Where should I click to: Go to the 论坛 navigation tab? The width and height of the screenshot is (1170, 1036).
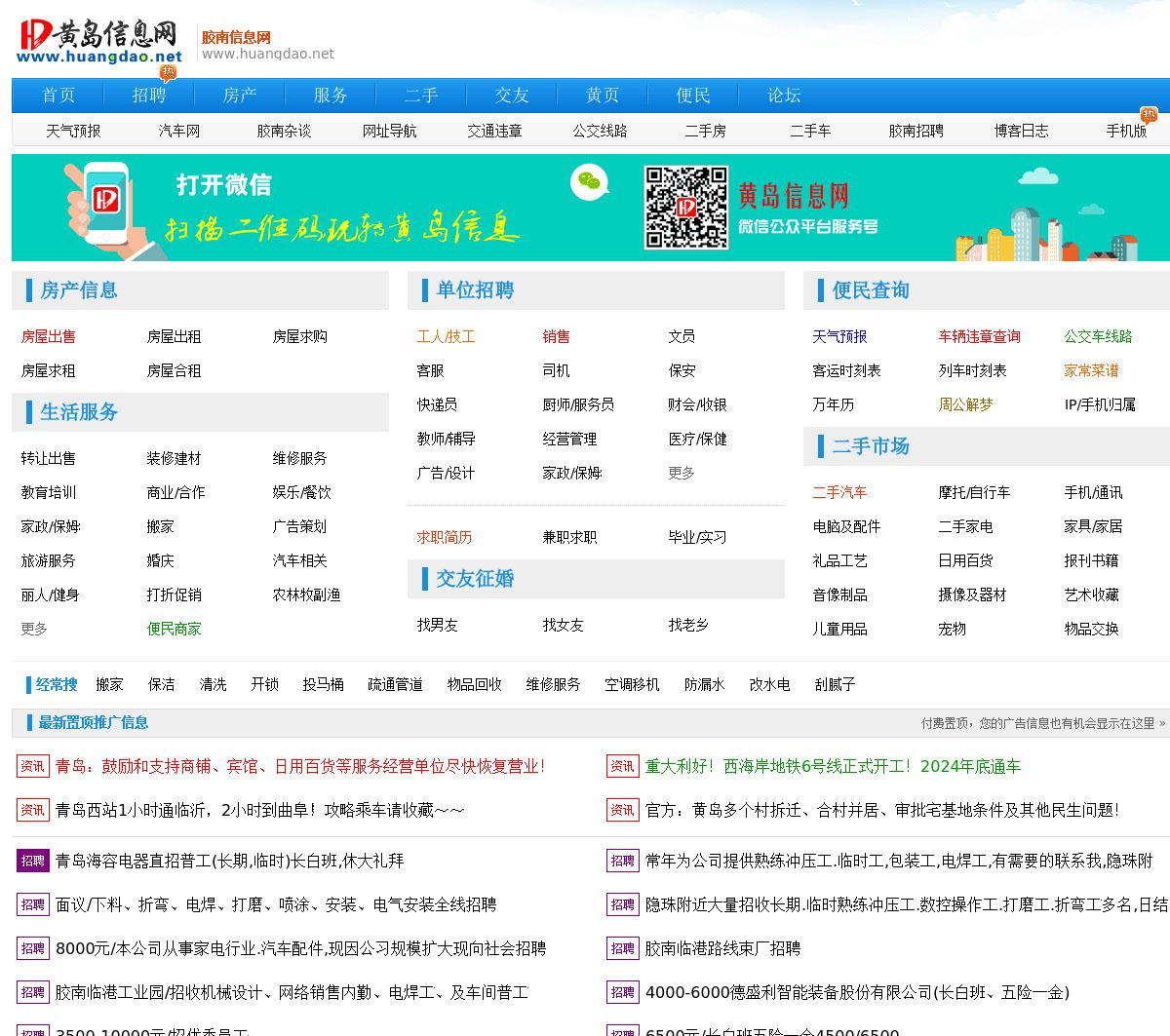point(784,96)
